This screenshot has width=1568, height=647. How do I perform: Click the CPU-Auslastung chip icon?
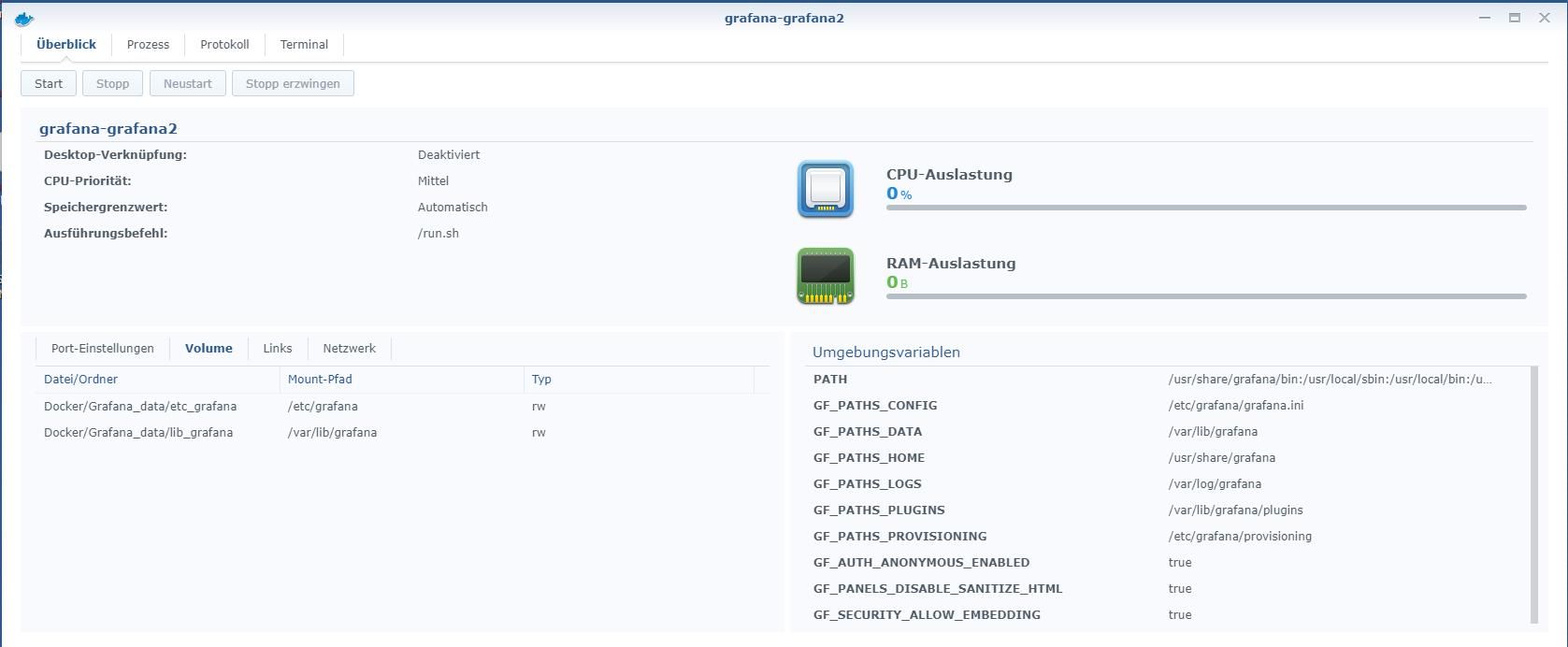(x=826, y=190)
